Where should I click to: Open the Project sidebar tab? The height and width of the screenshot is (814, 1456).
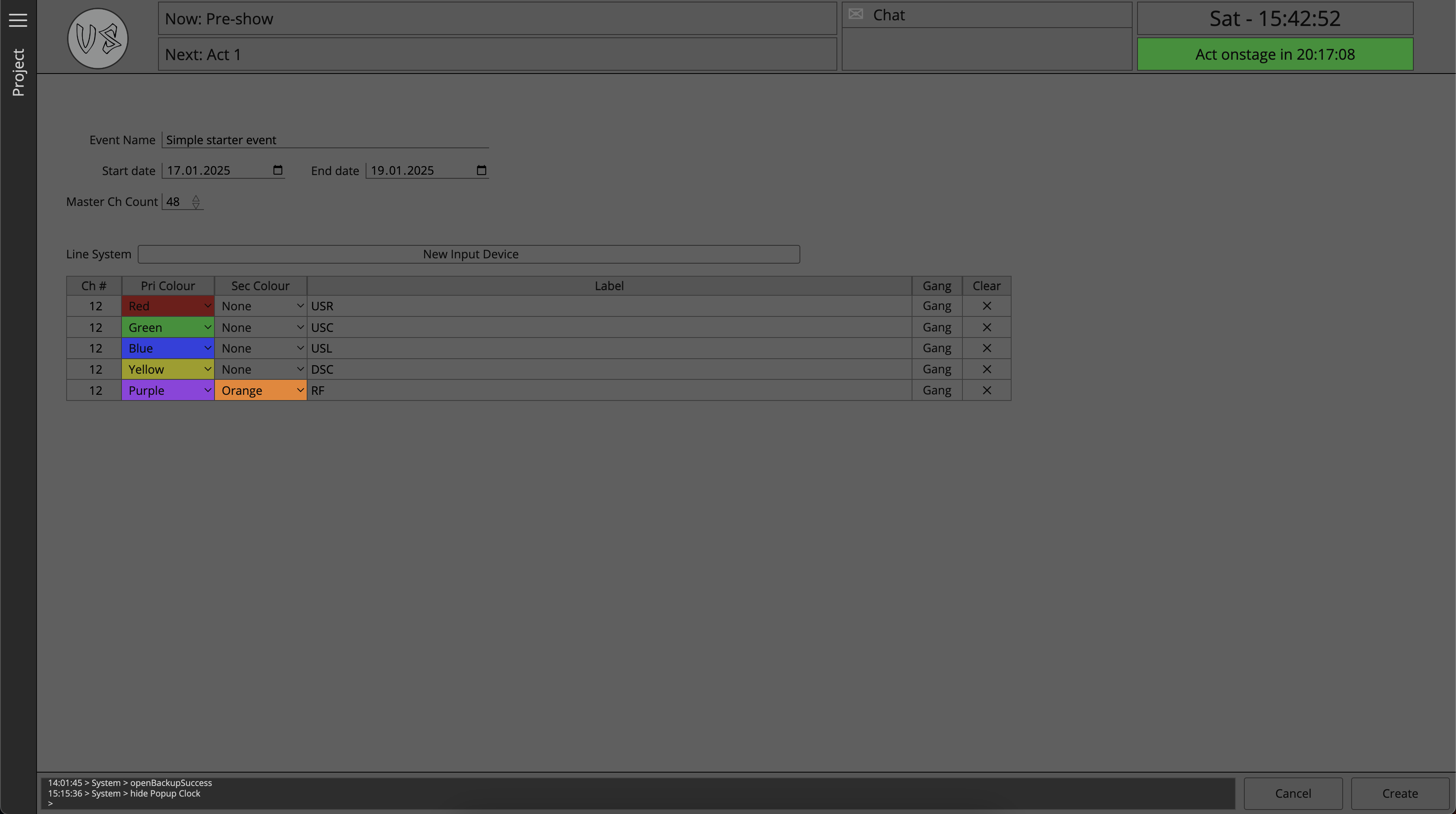click(18, 72)
